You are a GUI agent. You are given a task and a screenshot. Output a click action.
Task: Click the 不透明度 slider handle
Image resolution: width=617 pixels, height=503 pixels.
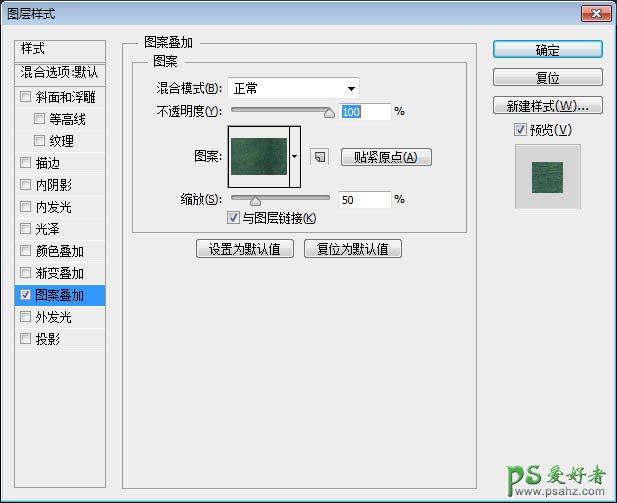[x=329, y=113]
